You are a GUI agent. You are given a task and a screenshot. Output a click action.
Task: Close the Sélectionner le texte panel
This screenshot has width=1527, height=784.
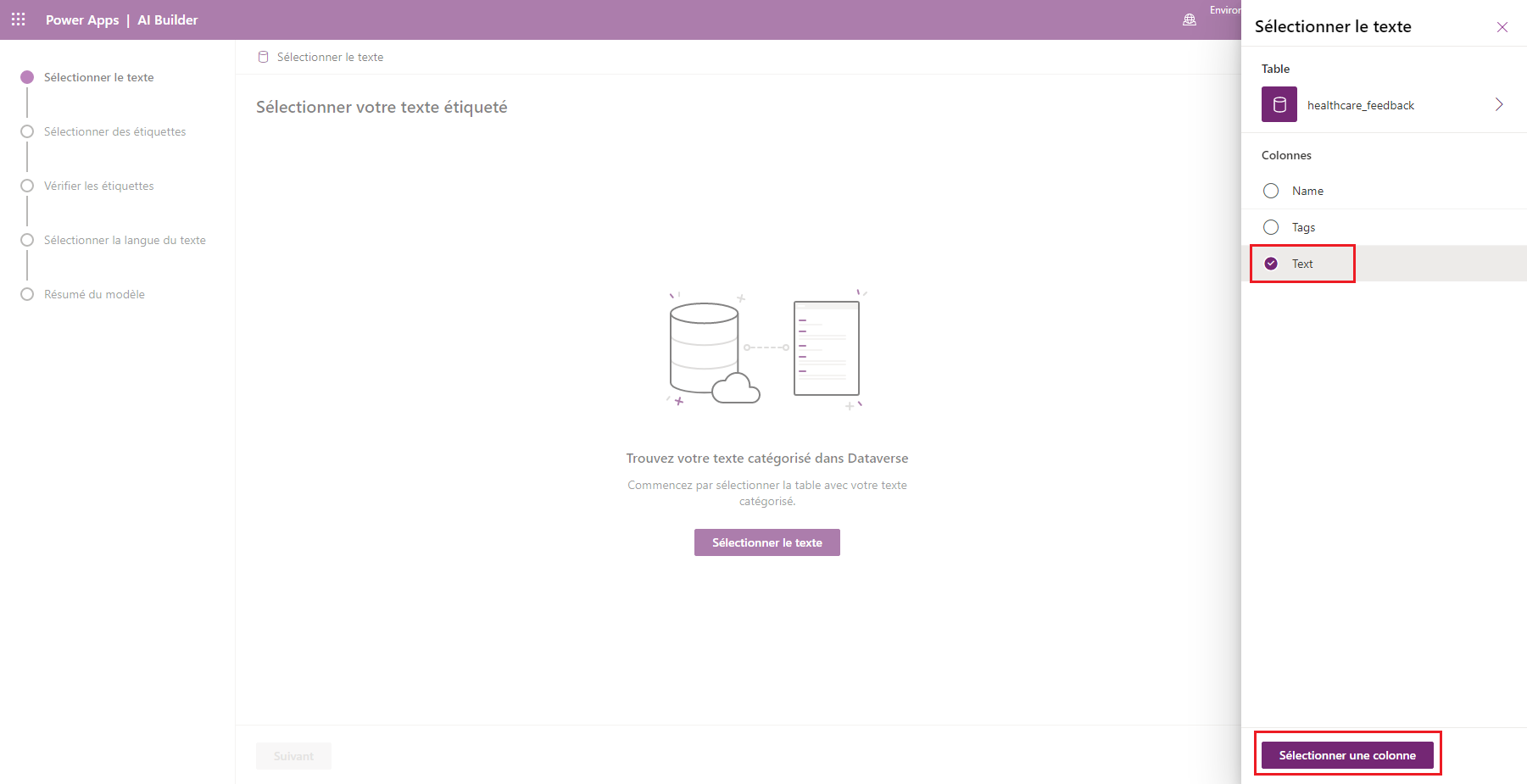pyautogui.click(x=1502, y=27)
